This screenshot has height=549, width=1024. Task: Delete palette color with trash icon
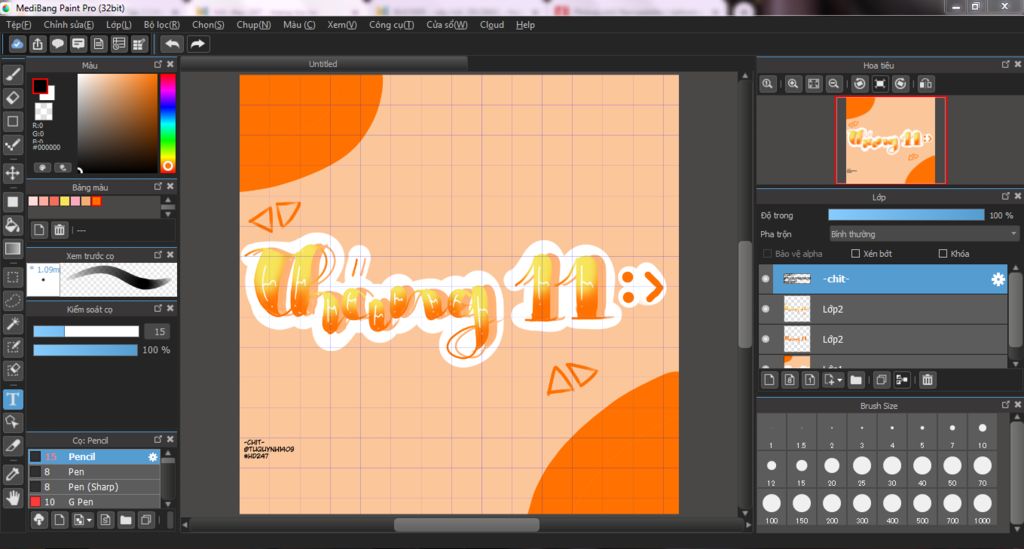pos(59,230)
